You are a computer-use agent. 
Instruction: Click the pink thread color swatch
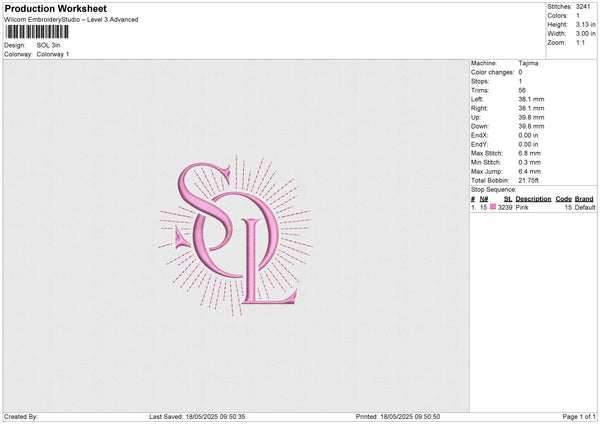pos(493,207)
